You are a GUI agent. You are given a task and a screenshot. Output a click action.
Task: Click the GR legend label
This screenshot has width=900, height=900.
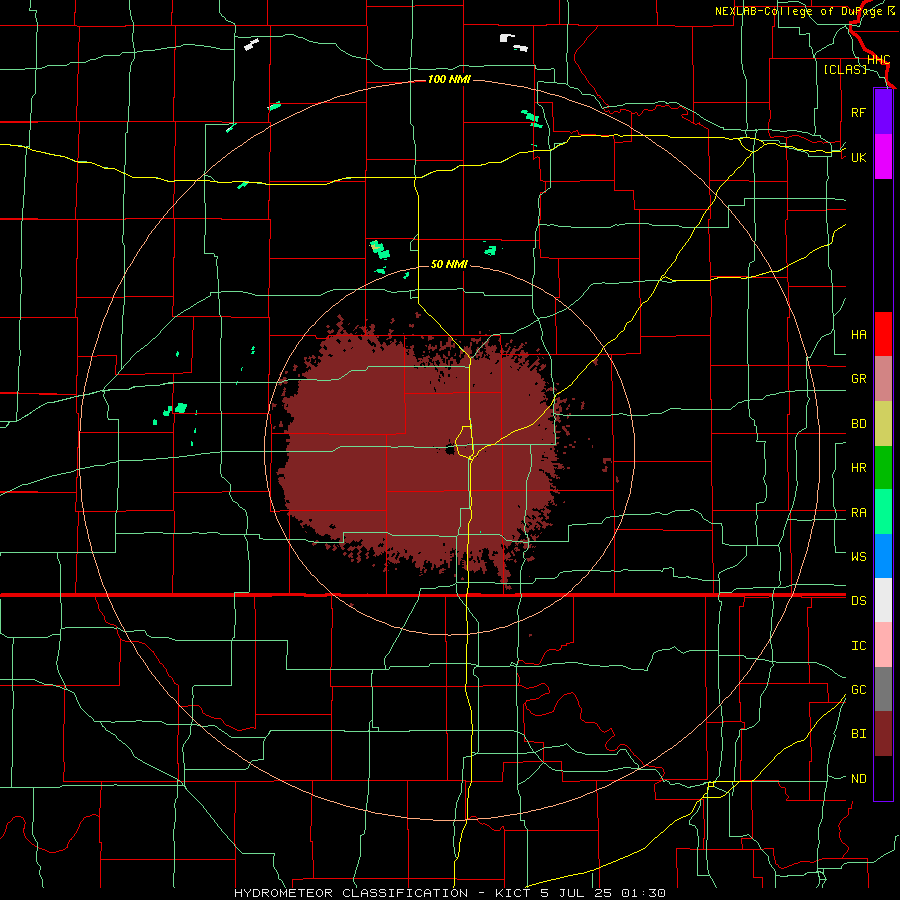point(858,379)
